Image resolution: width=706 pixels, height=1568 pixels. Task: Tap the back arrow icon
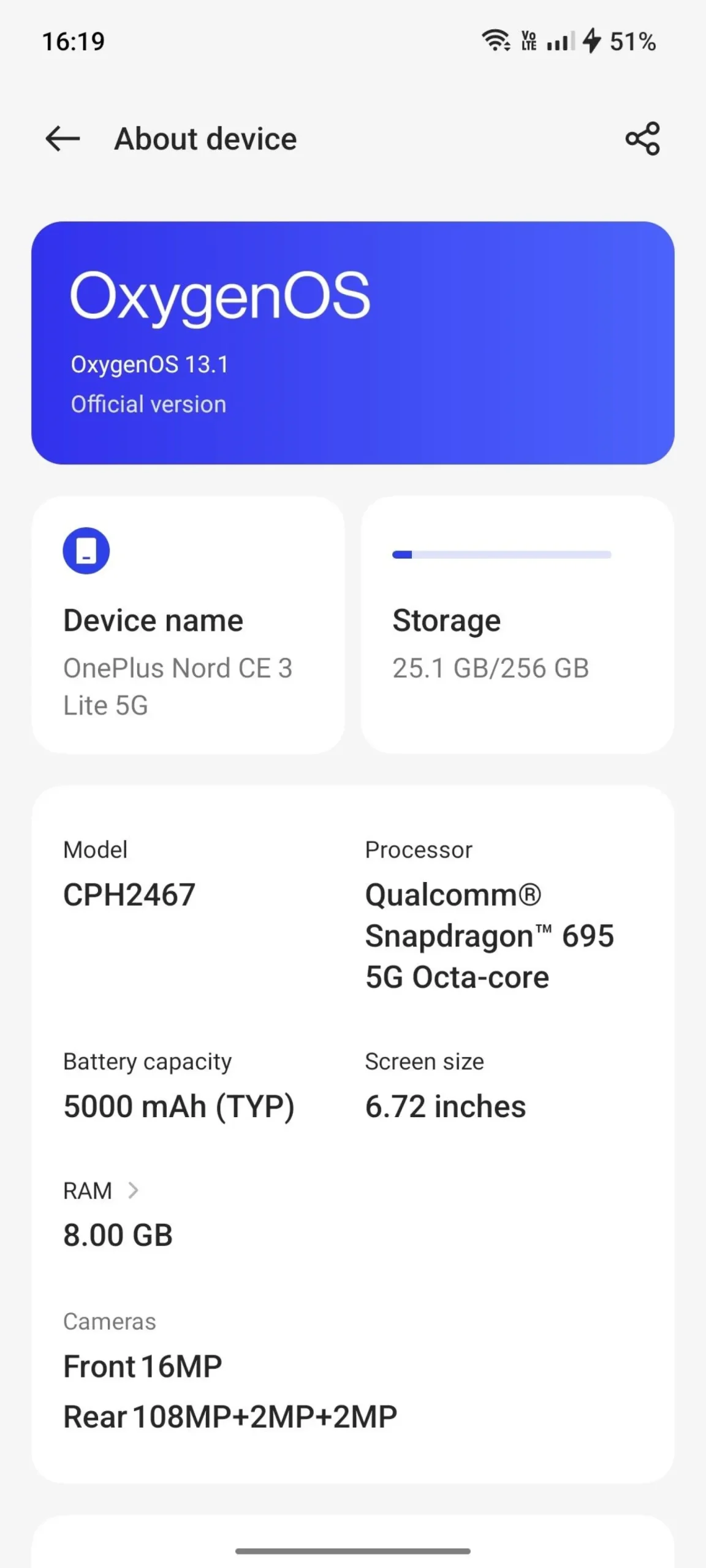tap(63, 139)
